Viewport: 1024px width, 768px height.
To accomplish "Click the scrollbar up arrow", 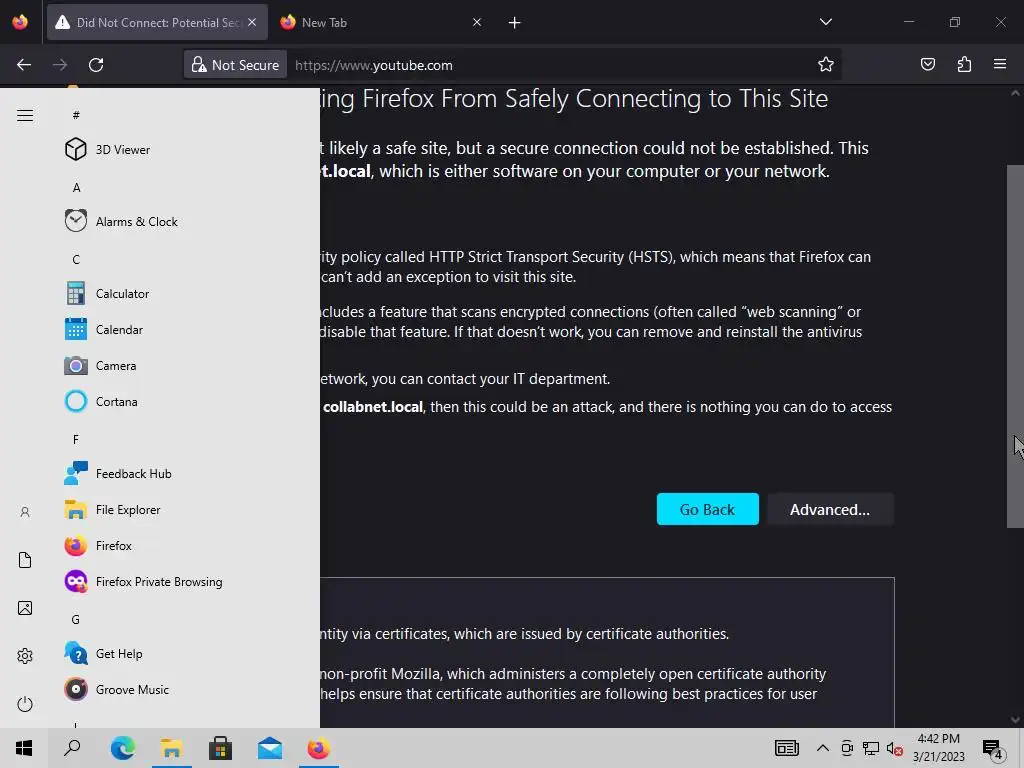I will [x=1015, y=93].
